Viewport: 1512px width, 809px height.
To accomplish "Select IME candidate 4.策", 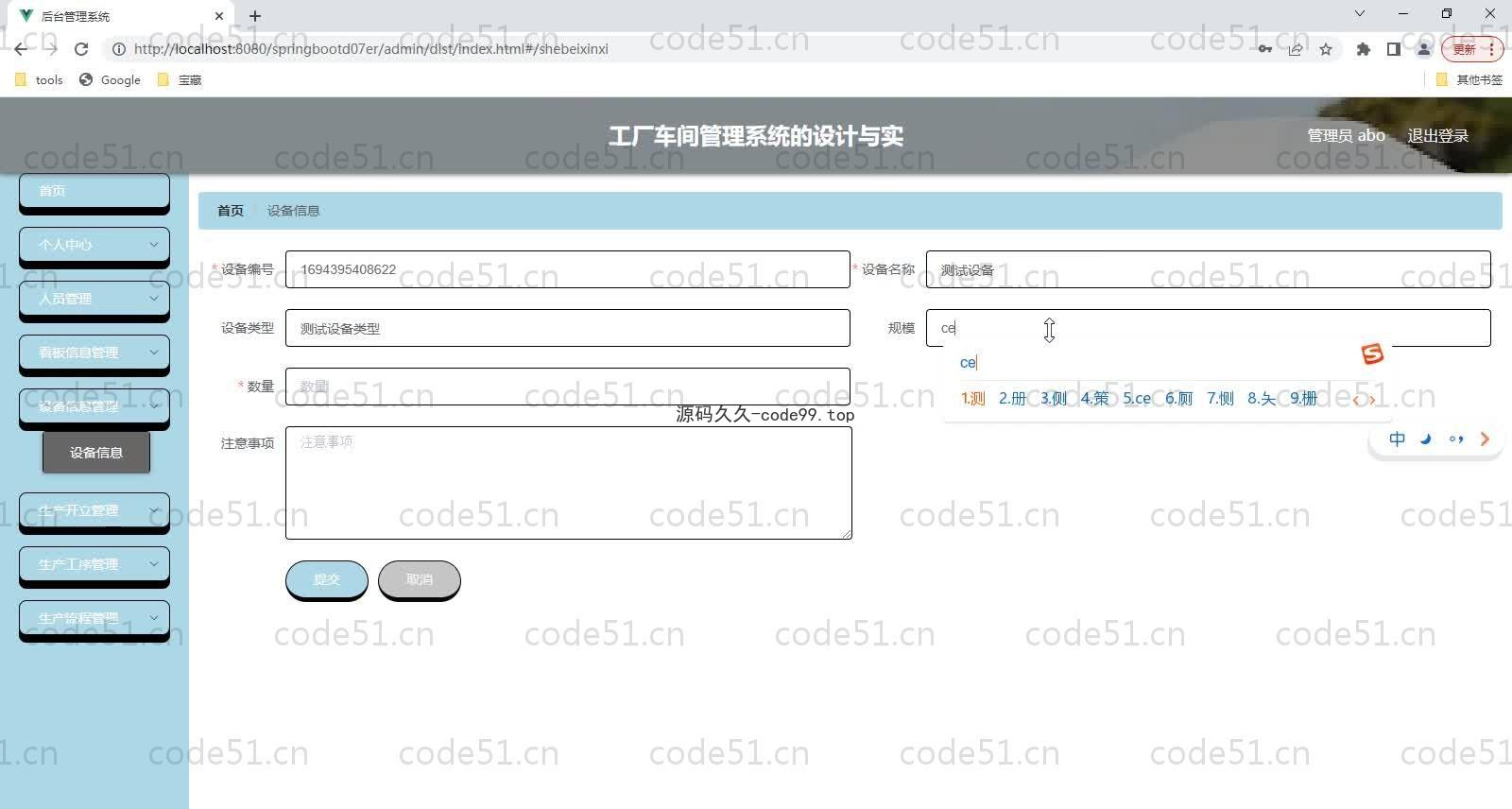I will coord(1095,399).
